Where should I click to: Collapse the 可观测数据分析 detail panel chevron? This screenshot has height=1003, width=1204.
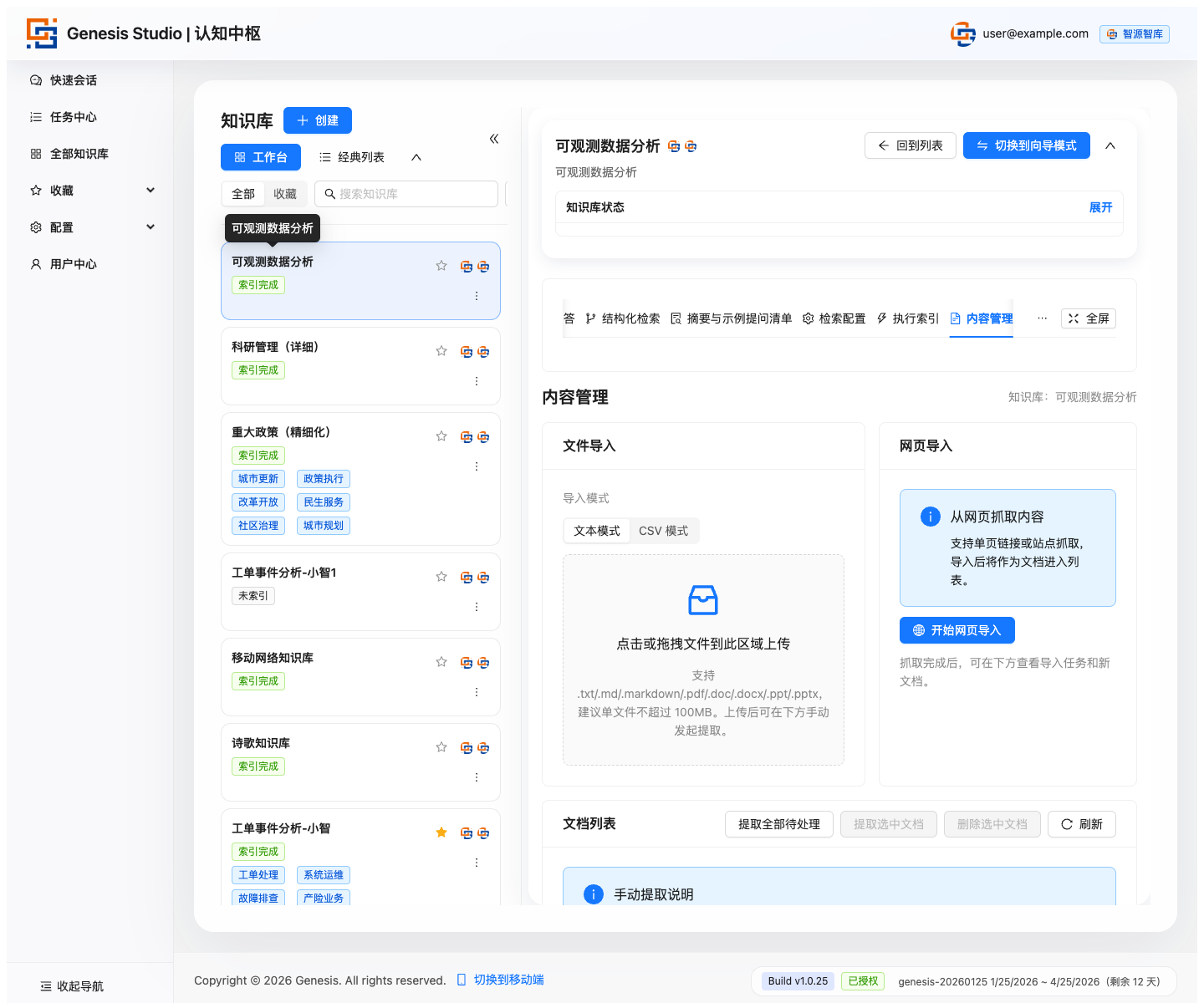pos(1110,145)
